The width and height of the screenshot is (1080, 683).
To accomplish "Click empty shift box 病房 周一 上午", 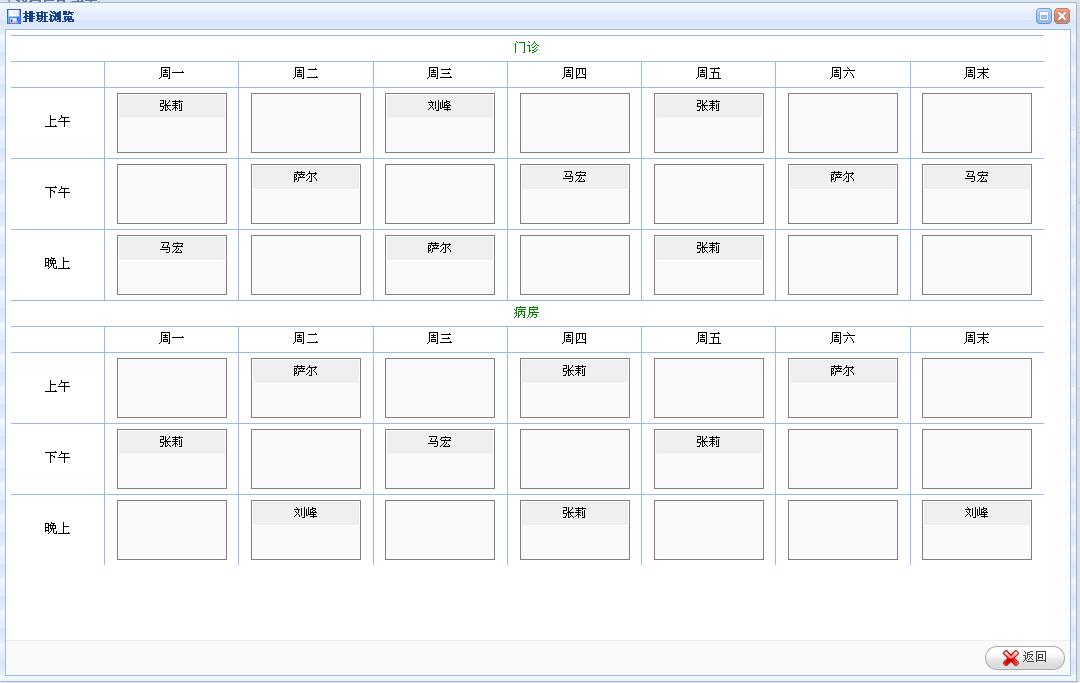I will tap(172, 388).
